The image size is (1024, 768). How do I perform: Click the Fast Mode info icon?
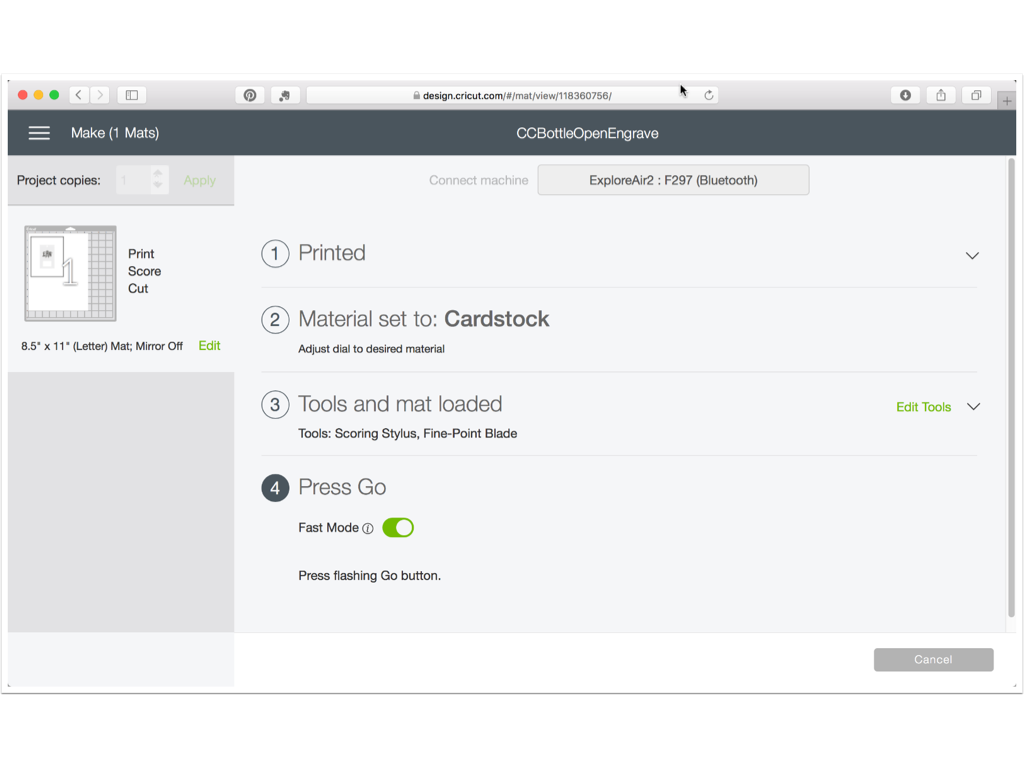368,528
